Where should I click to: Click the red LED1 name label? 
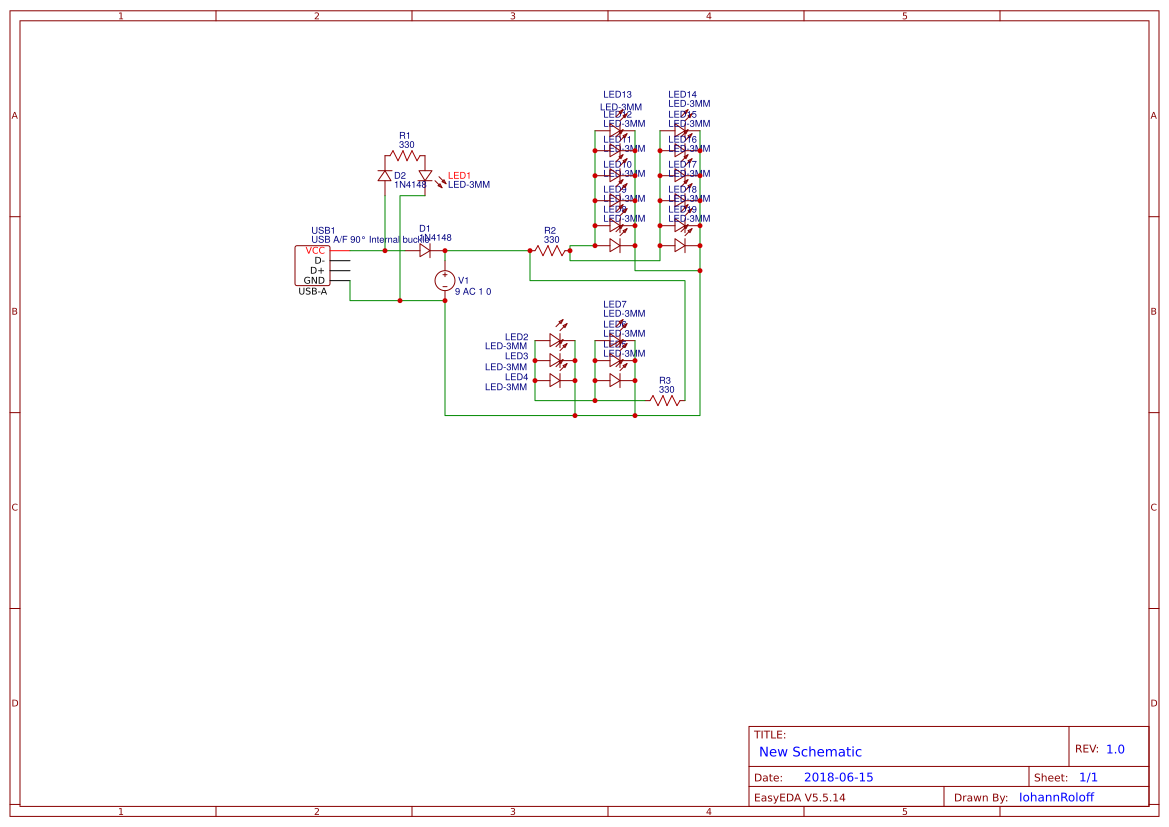pyautogui.click(x=459, y=175)
